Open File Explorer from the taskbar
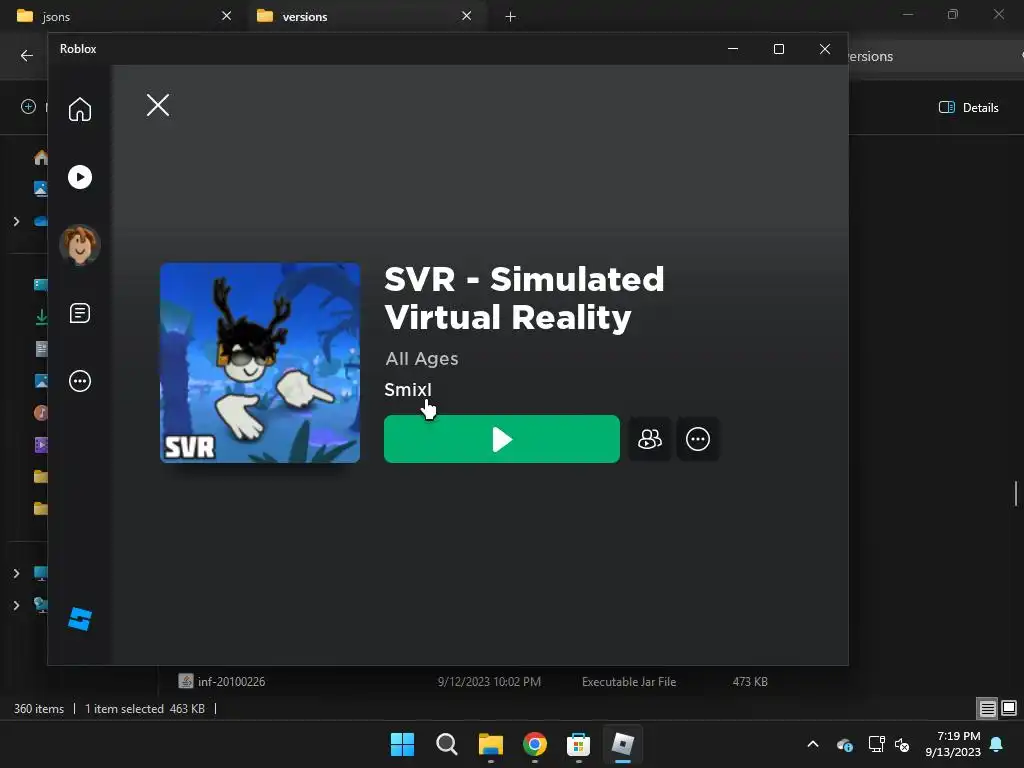 pyautogui.click(x=490, y=744)
